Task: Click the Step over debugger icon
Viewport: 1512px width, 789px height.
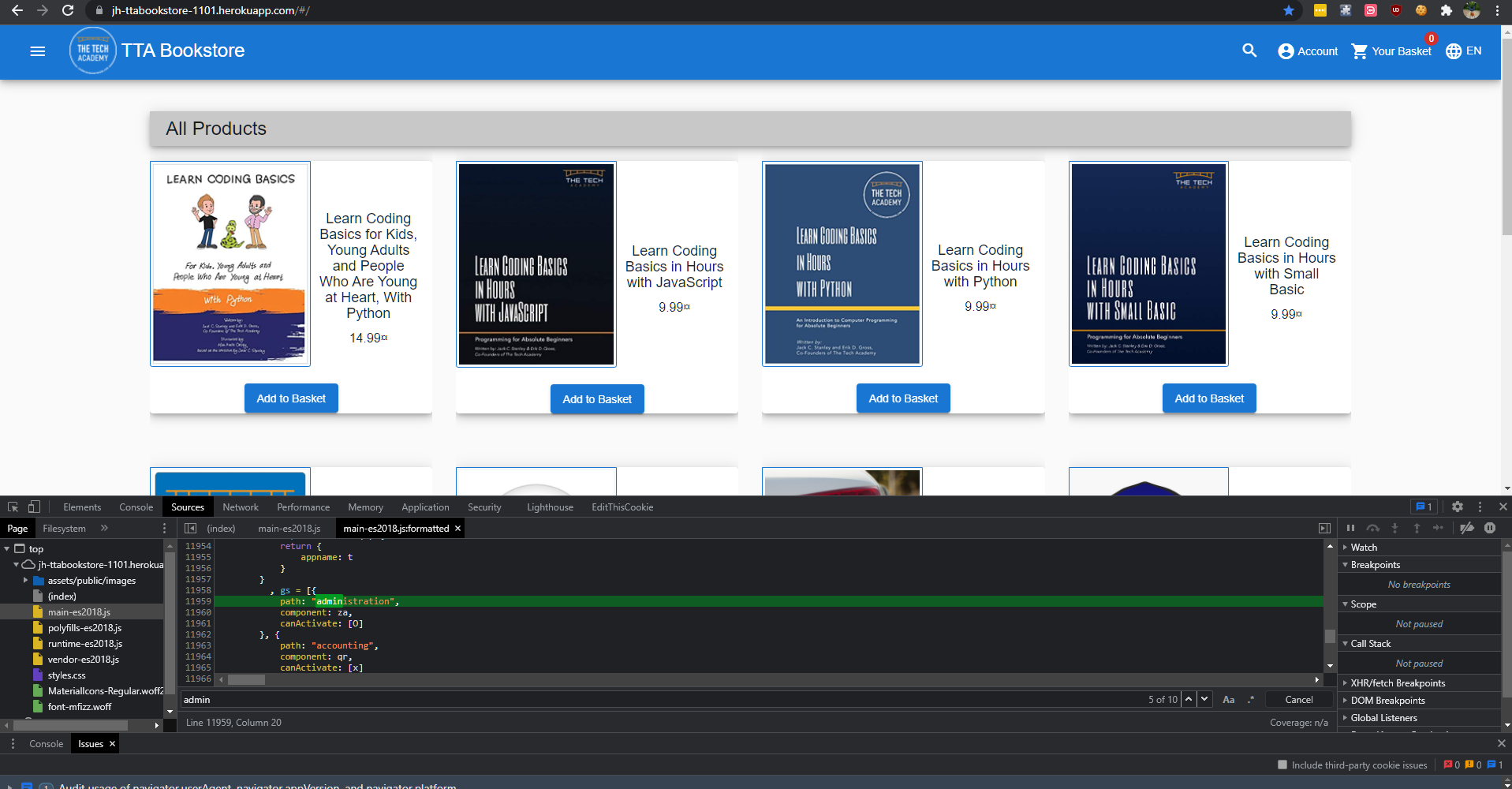Action: point(1372,528)
